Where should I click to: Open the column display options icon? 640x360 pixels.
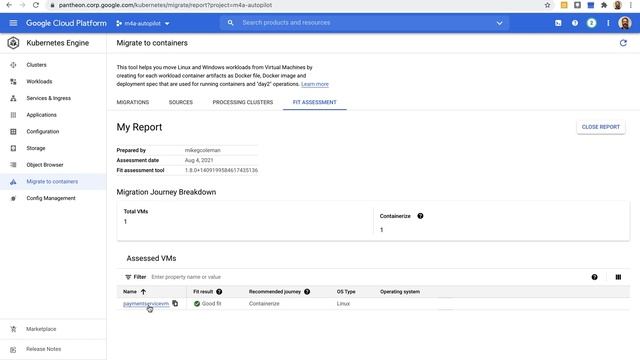coord(618,277)
